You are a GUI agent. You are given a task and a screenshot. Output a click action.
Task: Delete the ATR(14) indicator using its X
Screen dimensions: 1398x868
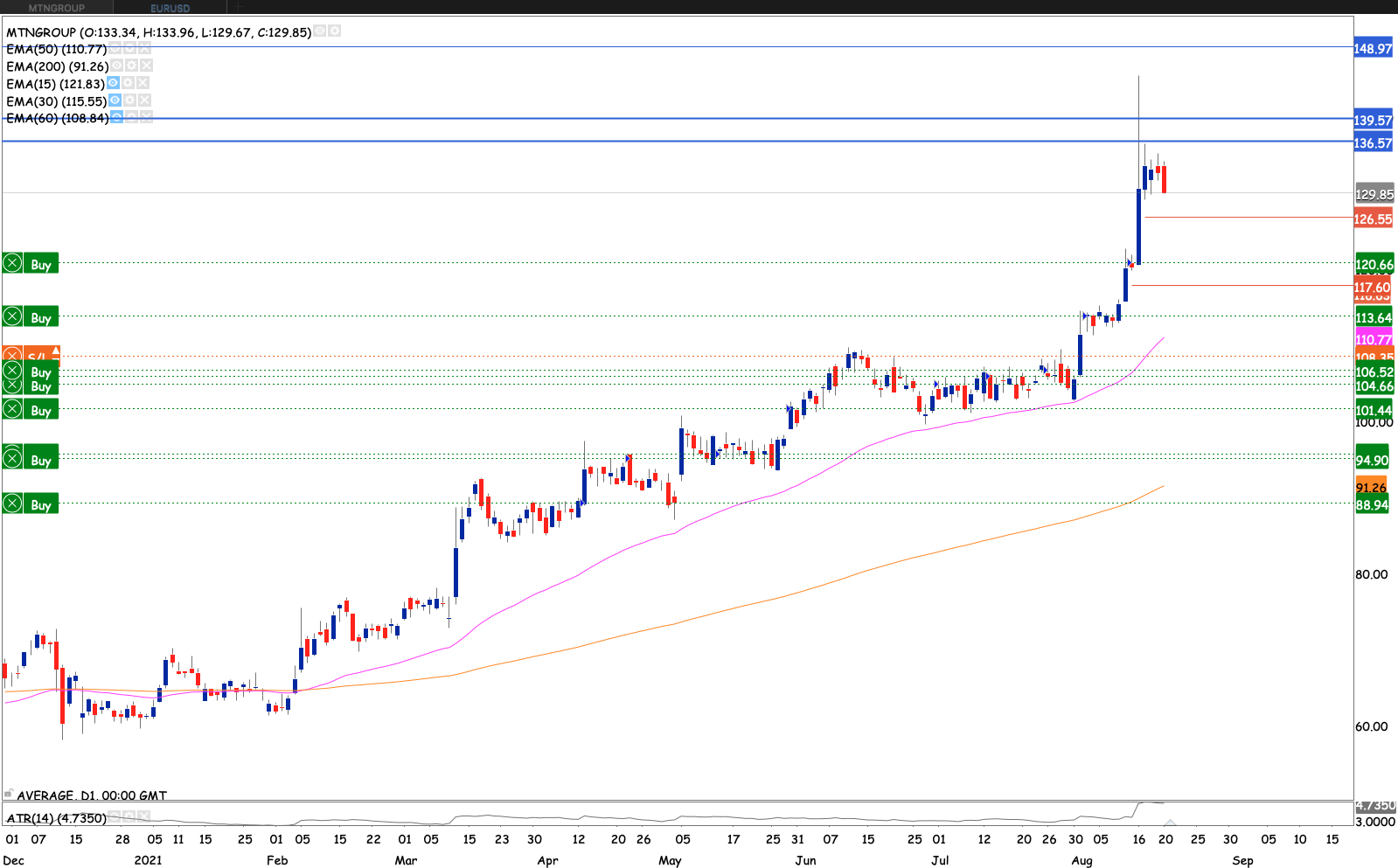143,816
